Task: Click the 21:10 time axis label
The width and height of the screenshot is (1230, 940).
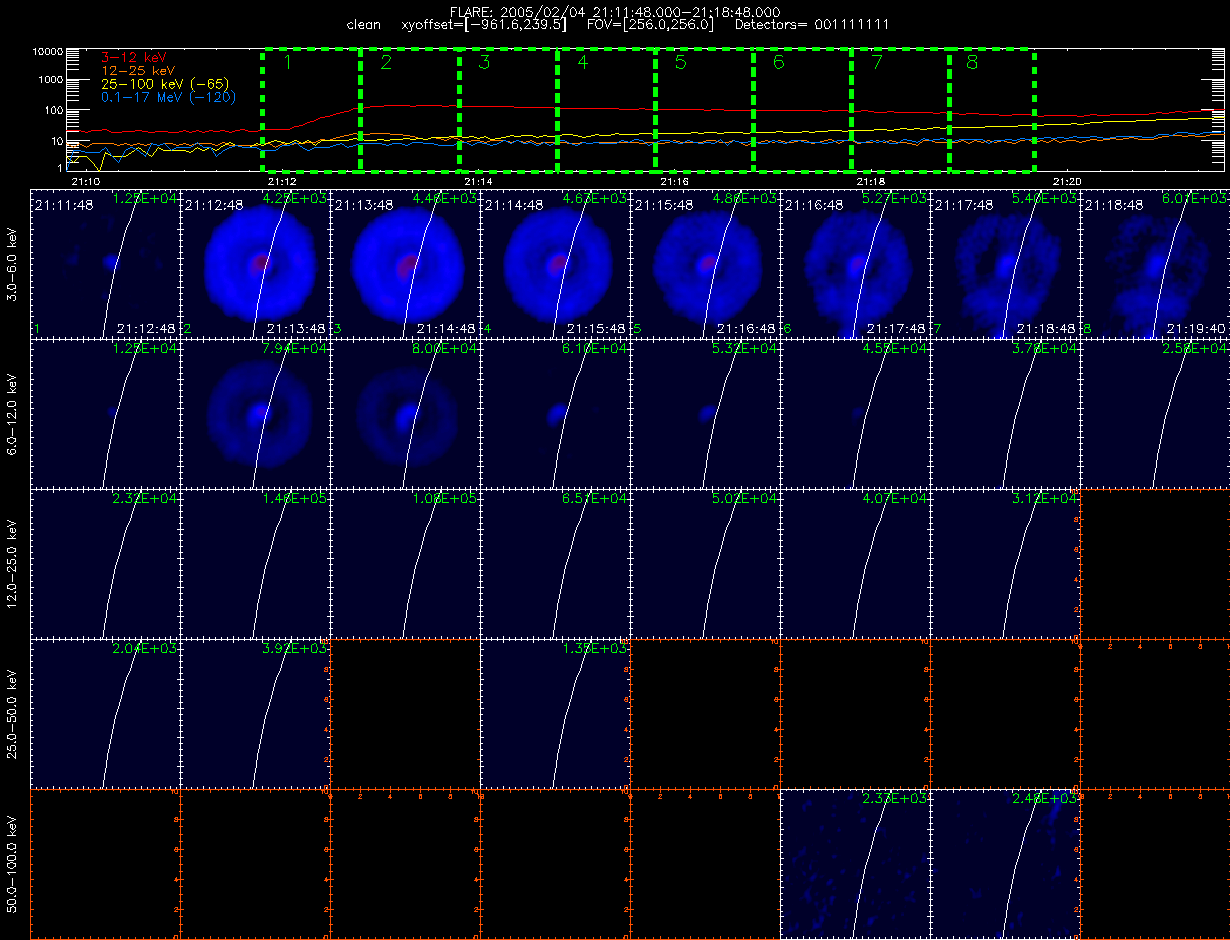Action: tap(86, 181)
